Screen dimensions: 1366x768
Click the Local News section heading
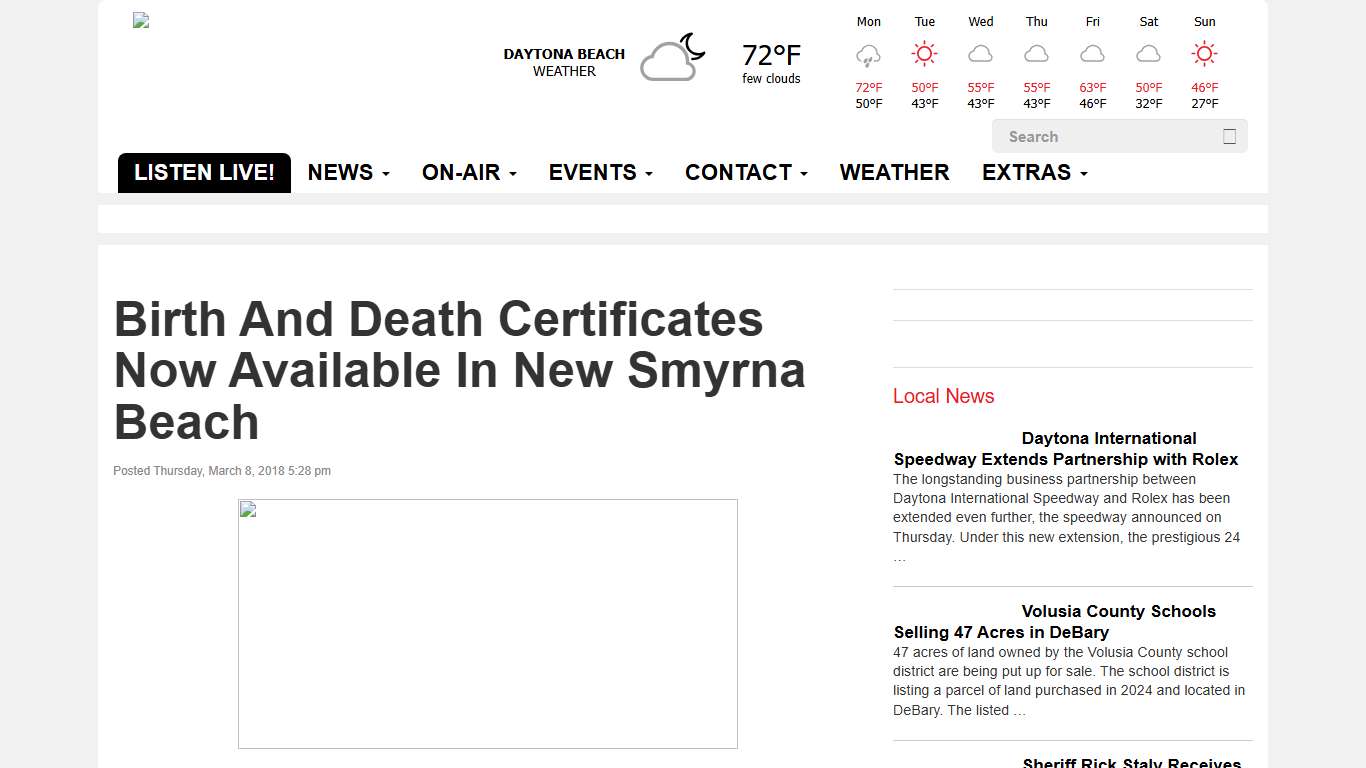coord(943,396)
